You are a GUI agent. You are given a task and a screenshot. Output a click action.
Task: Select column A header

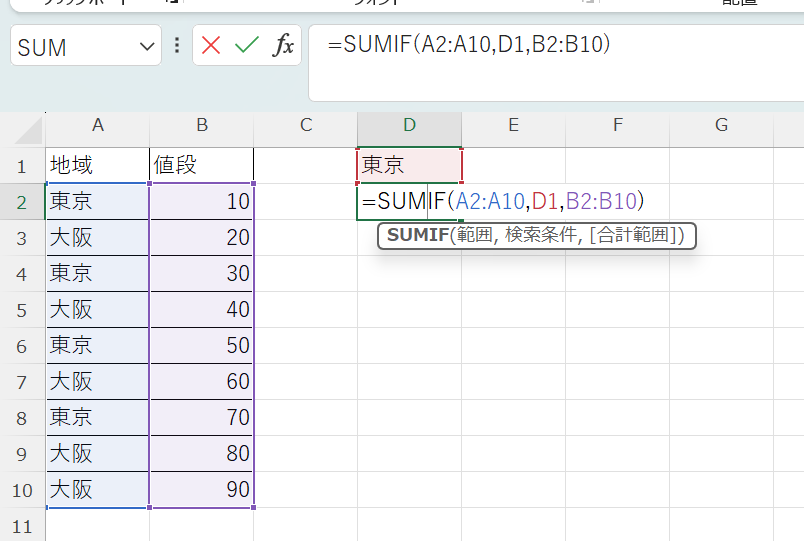pyautogui.click(x=98, y=126)
